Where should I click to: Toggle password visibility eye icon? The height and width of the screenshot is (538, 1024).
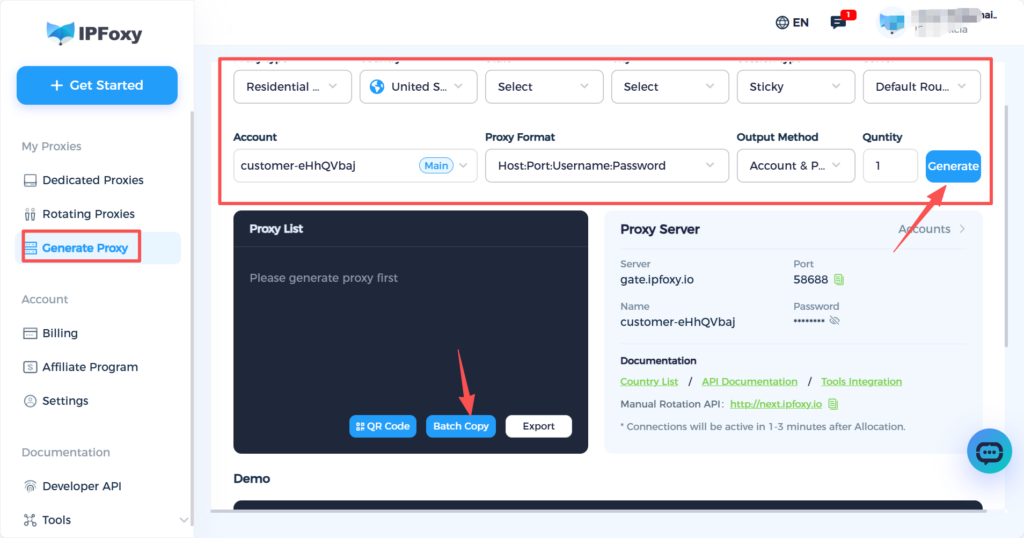click(x=835, y=321)
